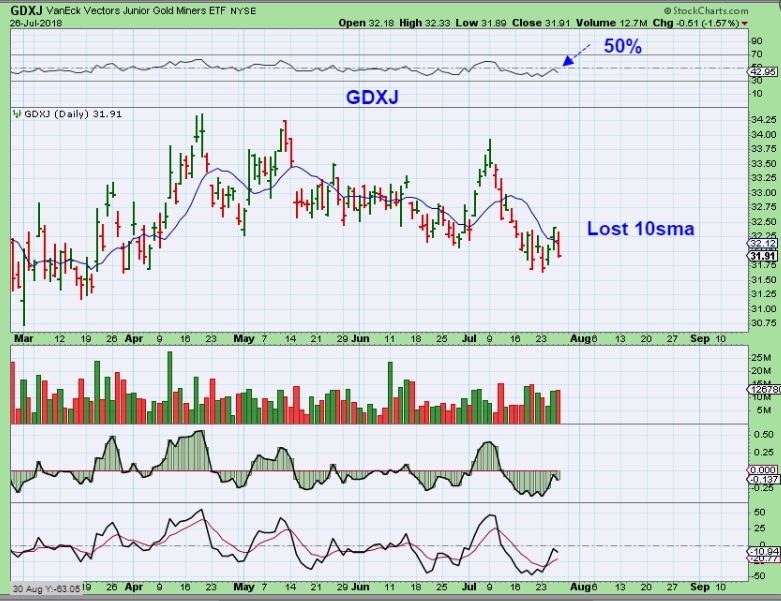The height and width of the screenshot is (601, 781).
Task: Click the 10 level on RSI axis
Action: 757,94
